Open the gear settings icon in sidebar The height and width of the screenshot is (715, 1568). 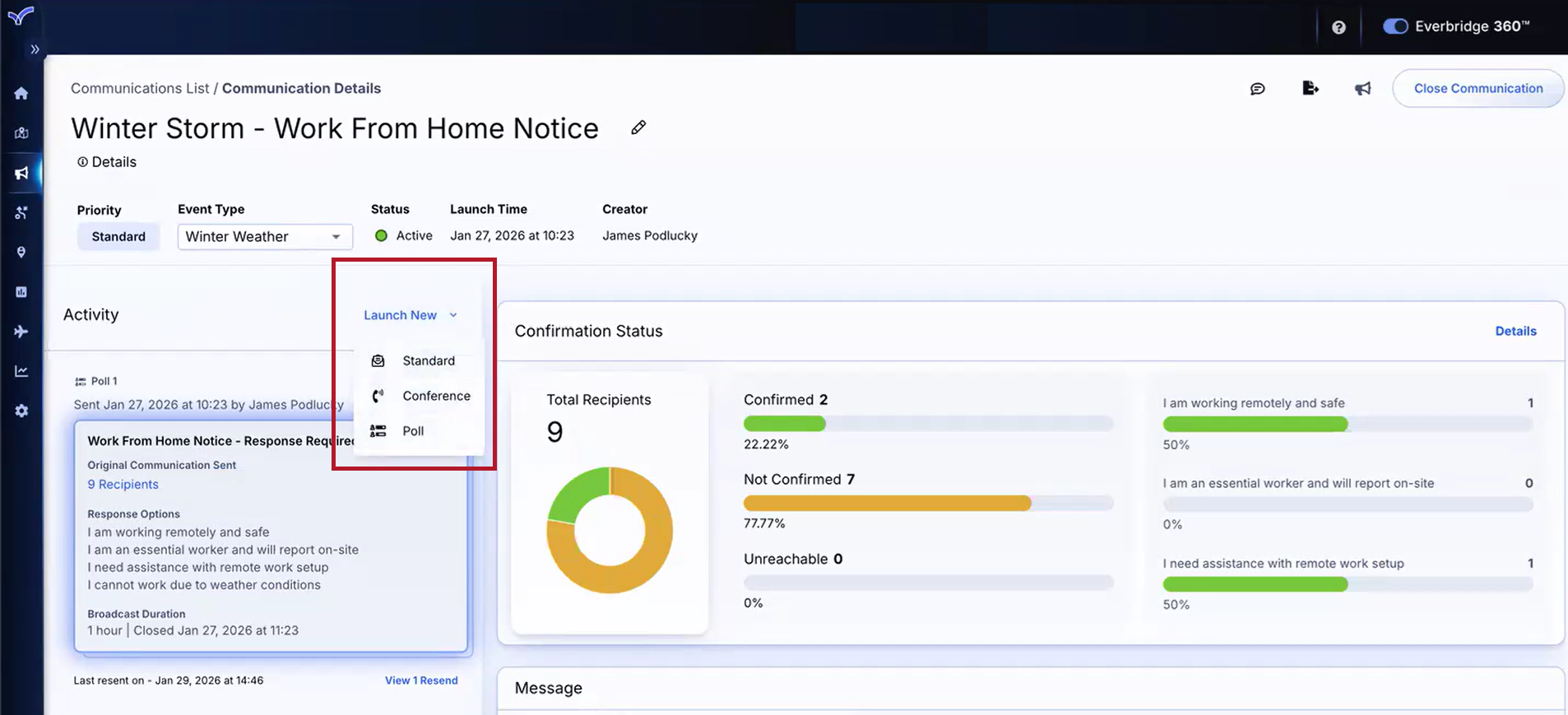[x=21, y=411]
